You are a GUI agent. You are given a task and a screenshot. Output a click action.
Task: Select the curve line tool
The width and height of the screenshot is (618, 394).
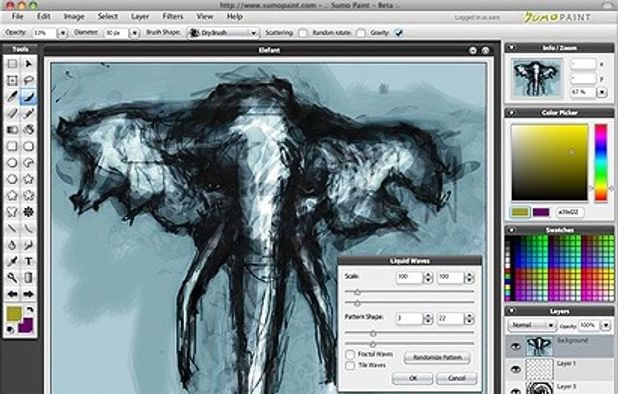28,228
